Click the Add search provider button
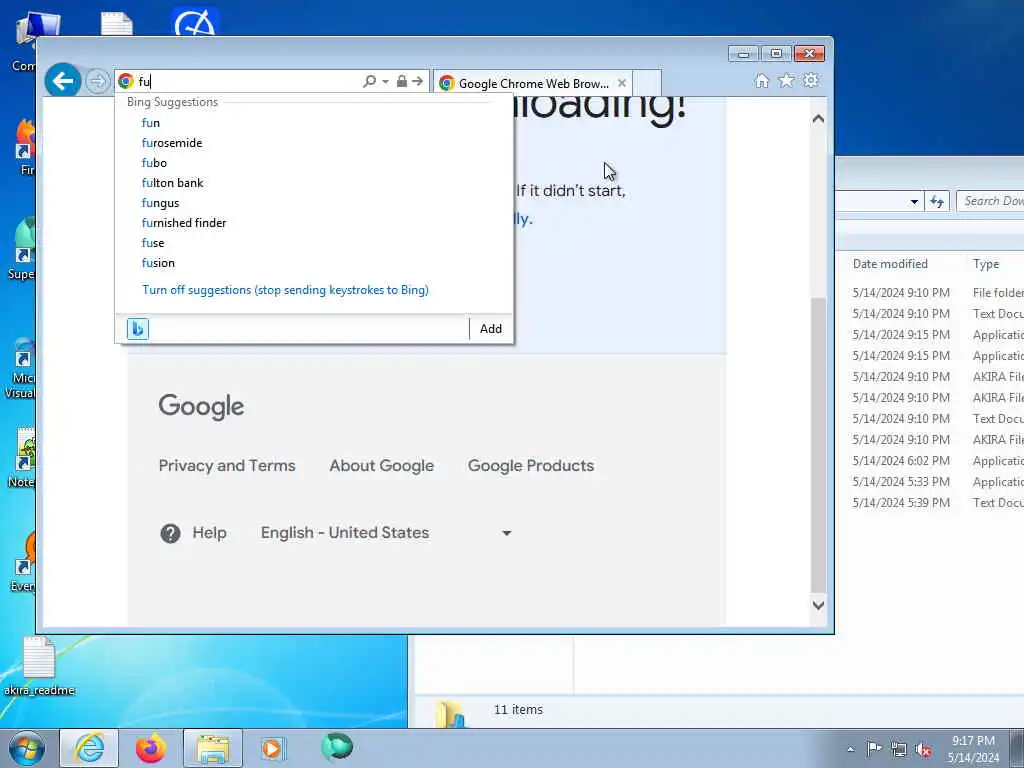The width and height of the screenshot is (1024, 768). coord(491,328)
